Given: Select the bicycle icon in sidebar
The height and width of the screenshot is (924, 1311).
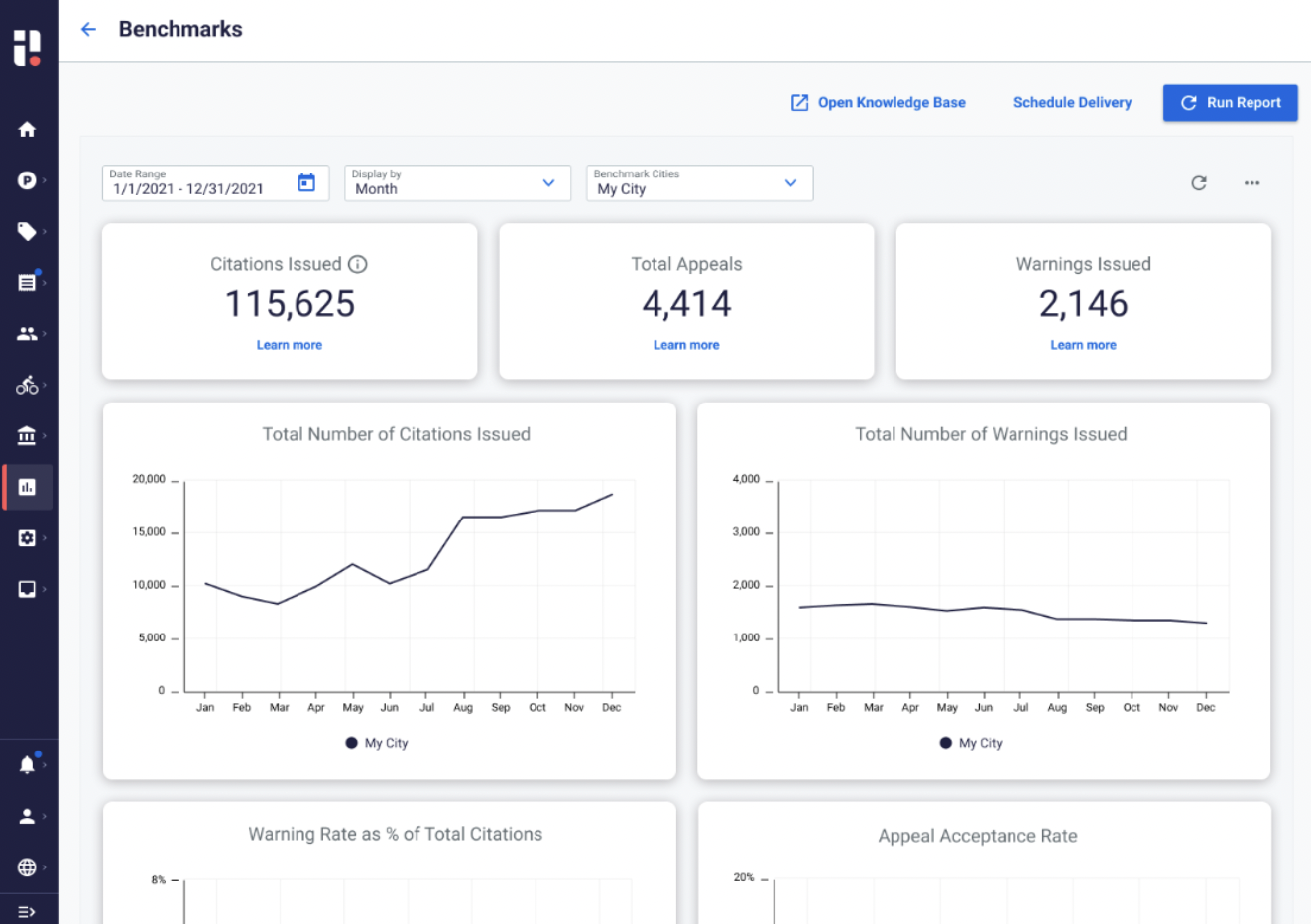Looking at the screenshot, I should click(x=27, y=385).
